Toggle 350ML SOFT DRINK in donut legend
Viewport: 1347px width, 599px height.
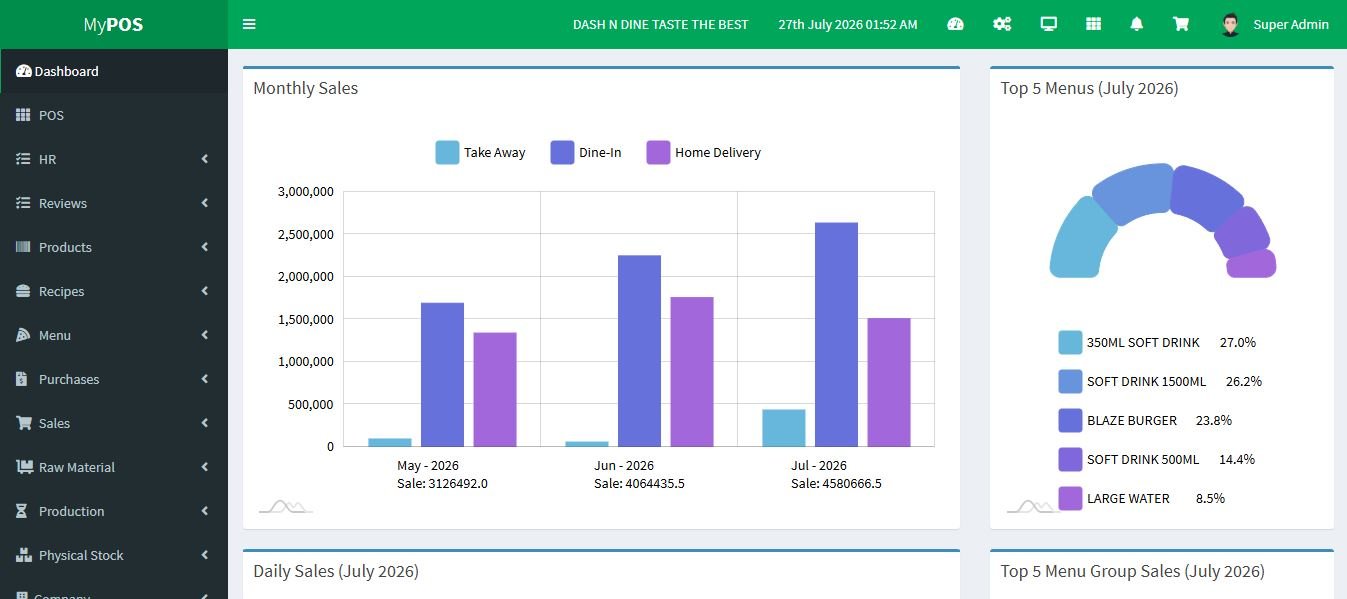pos(1157,342)
